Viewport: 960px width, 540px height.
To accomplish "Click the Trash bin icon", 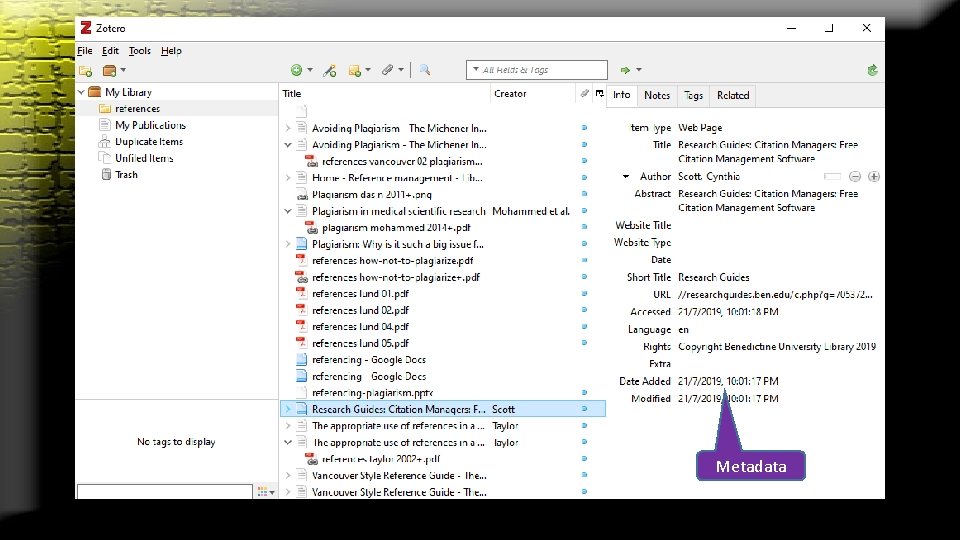I will coord(107,174).
